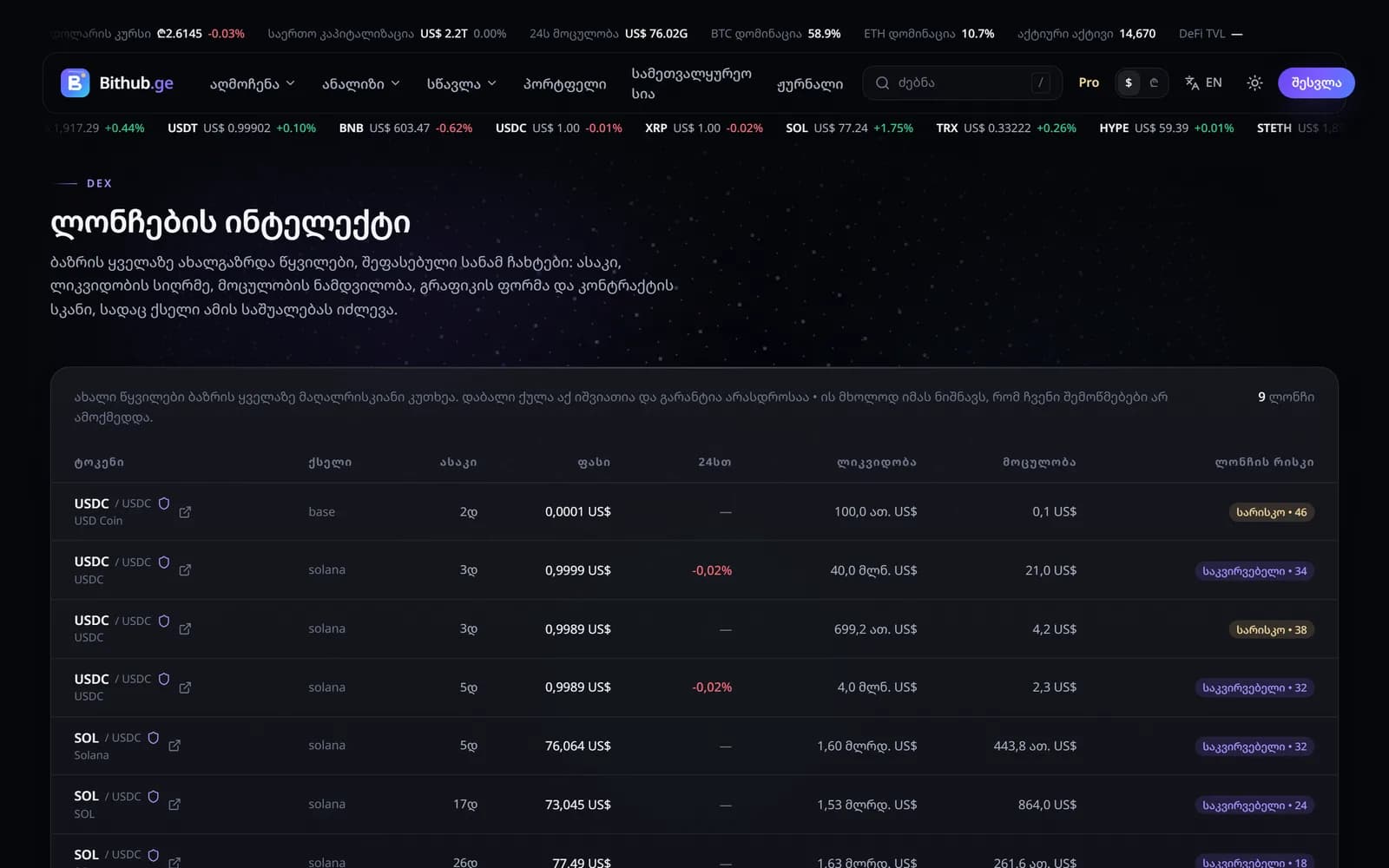The image size is (1389, 868).
Task: Click the ლონჩების ინტელექტი heading
Action: click(x=230, y=224)
